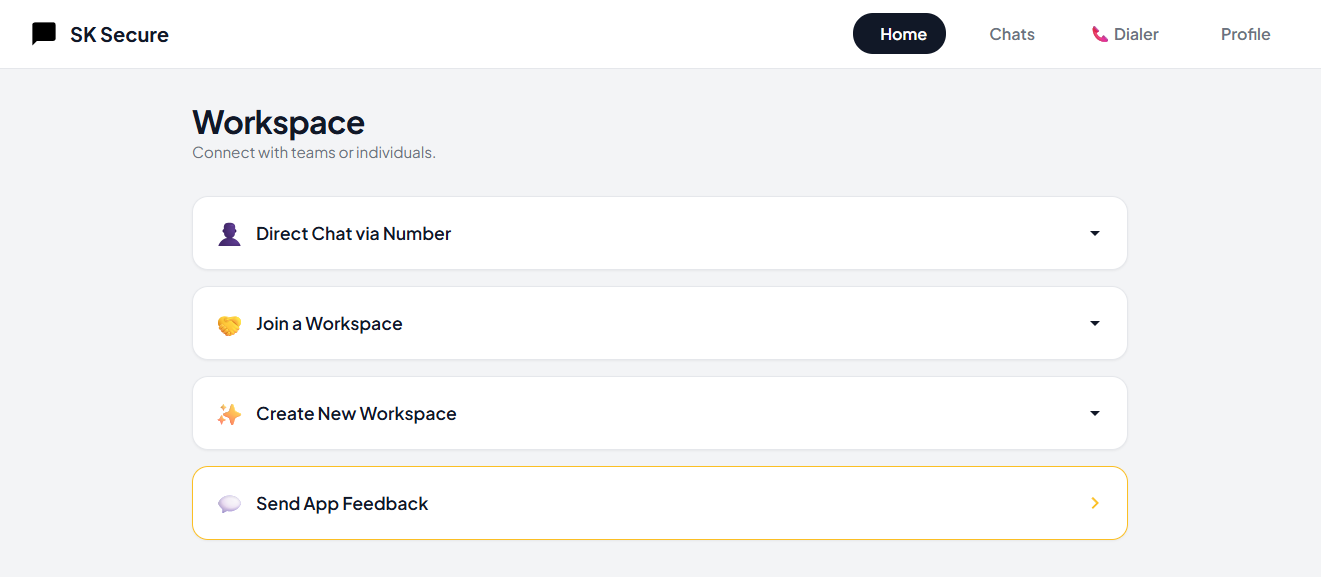Click the person silhouette icon for Direct Chat
Image resolution: width=1321 pixels, height=577 pixels.
point(229,234)
